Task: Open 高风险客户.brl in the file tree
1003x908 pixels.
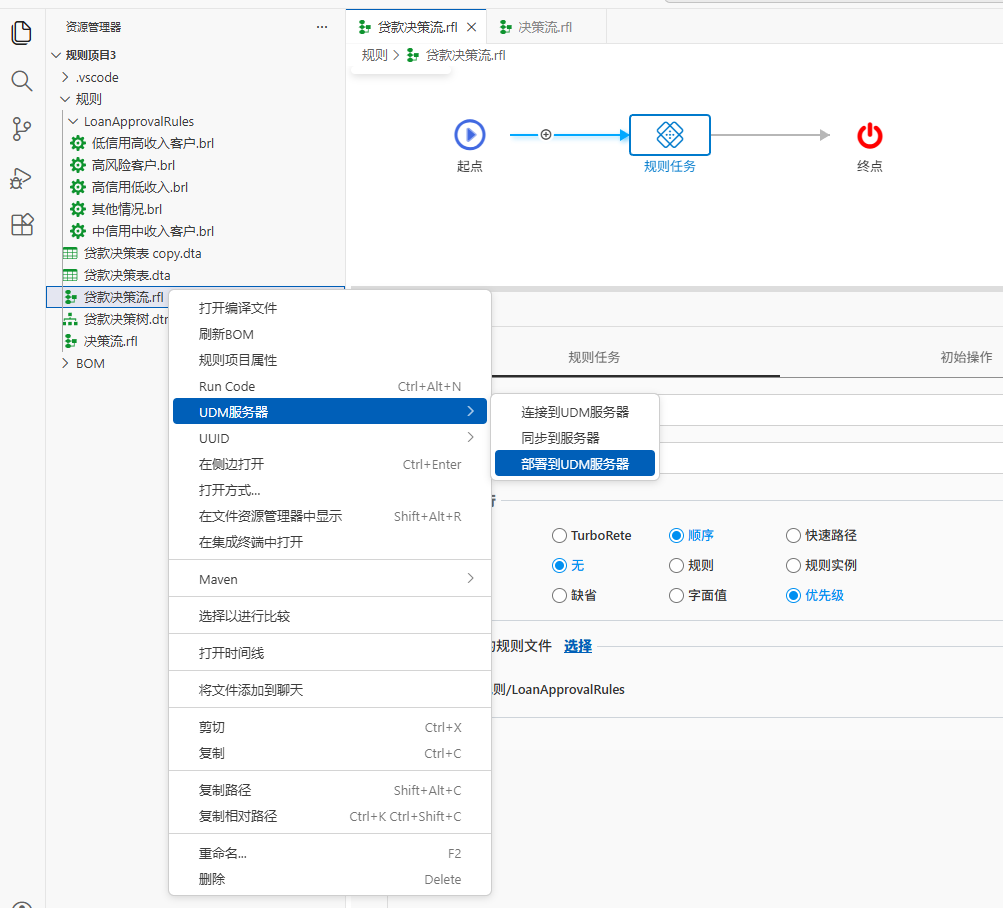Action: (x=133, y=165)
